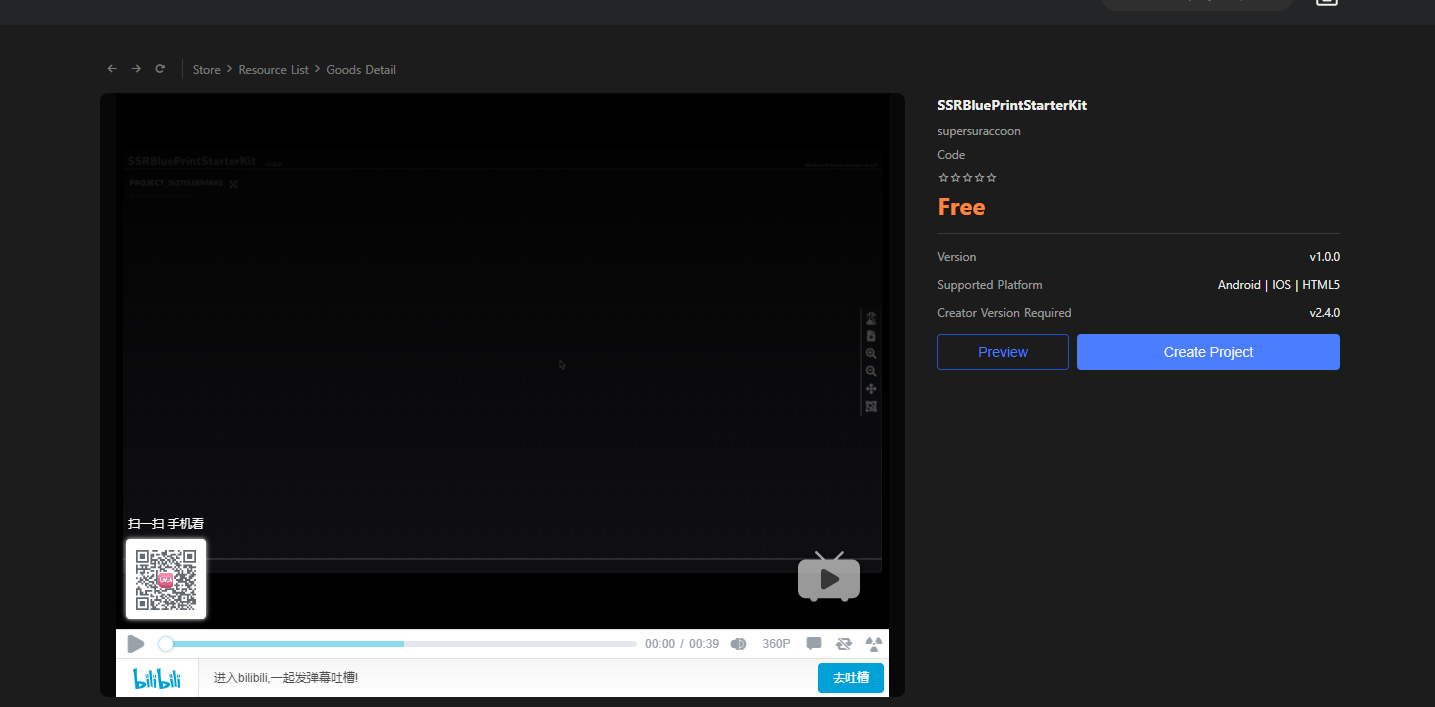Click the search field at the top

click(1197, 4)
